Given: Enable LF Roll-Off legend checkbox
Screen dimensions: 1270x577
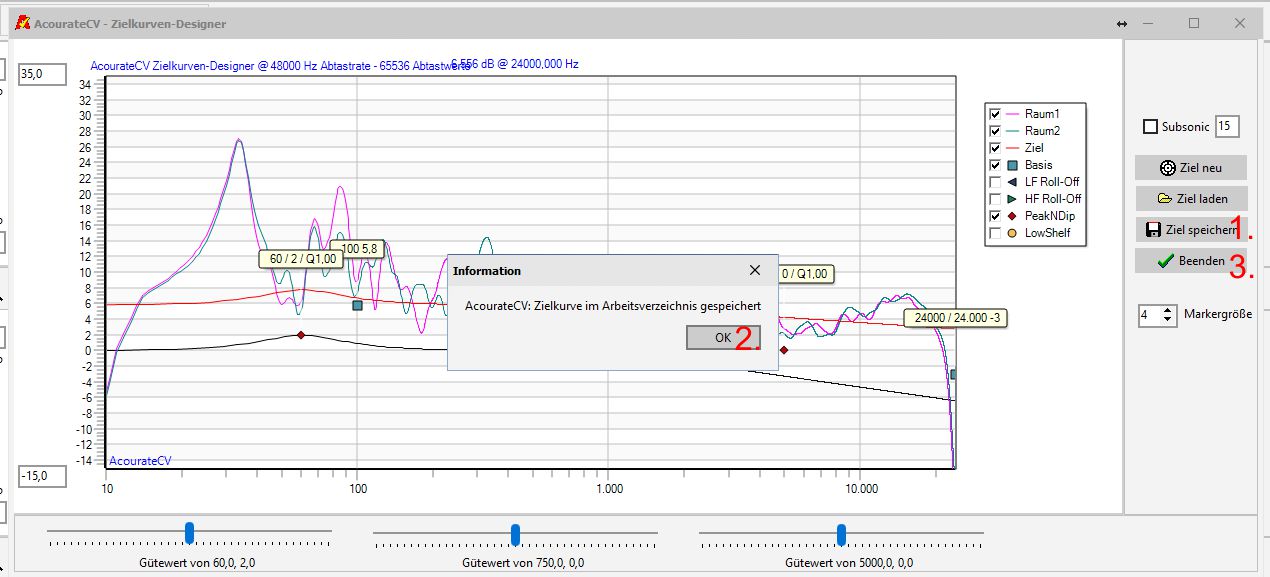Looking at the screenshot, I should [x=995, y=182].
